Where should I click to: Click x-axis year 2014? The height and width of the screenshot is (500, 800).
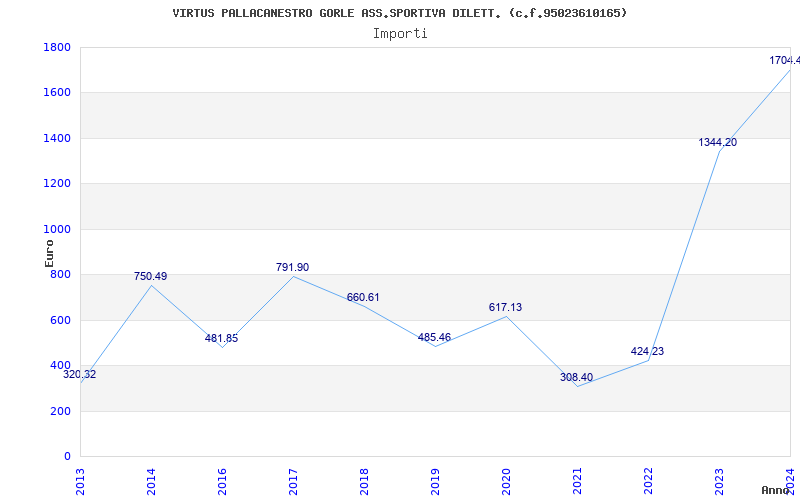(151, 481)
